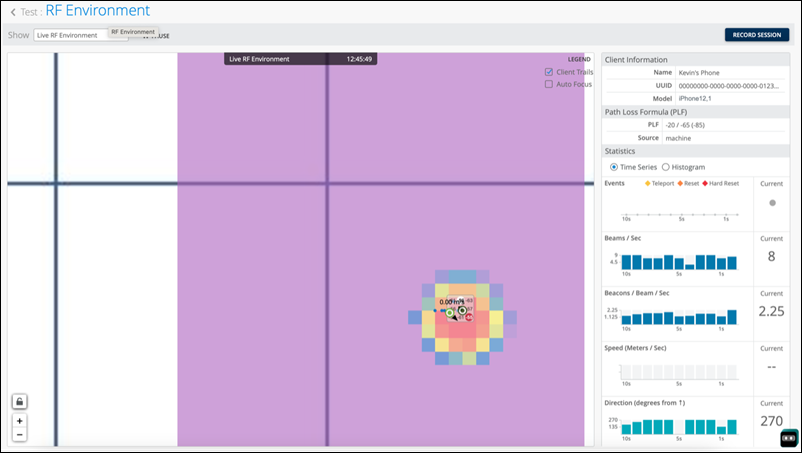Click the Record Session button
802x453 pixels.
point(756,34)
